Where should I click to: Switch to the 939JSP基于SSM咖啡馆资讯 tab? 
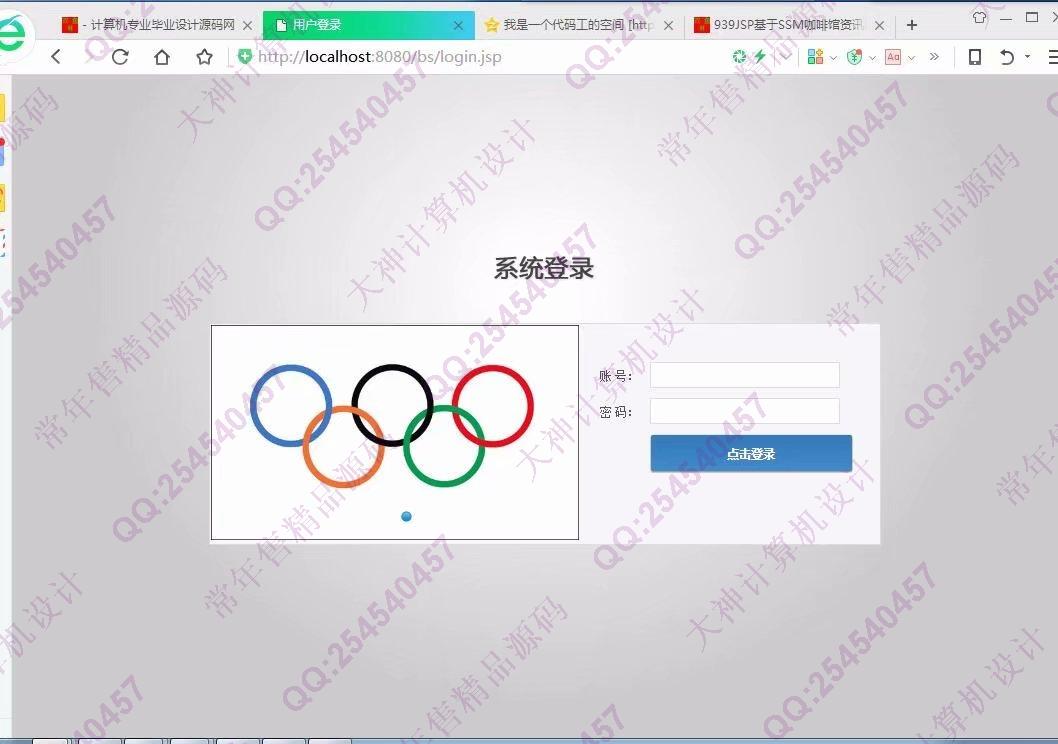click(x=788, y=25)
